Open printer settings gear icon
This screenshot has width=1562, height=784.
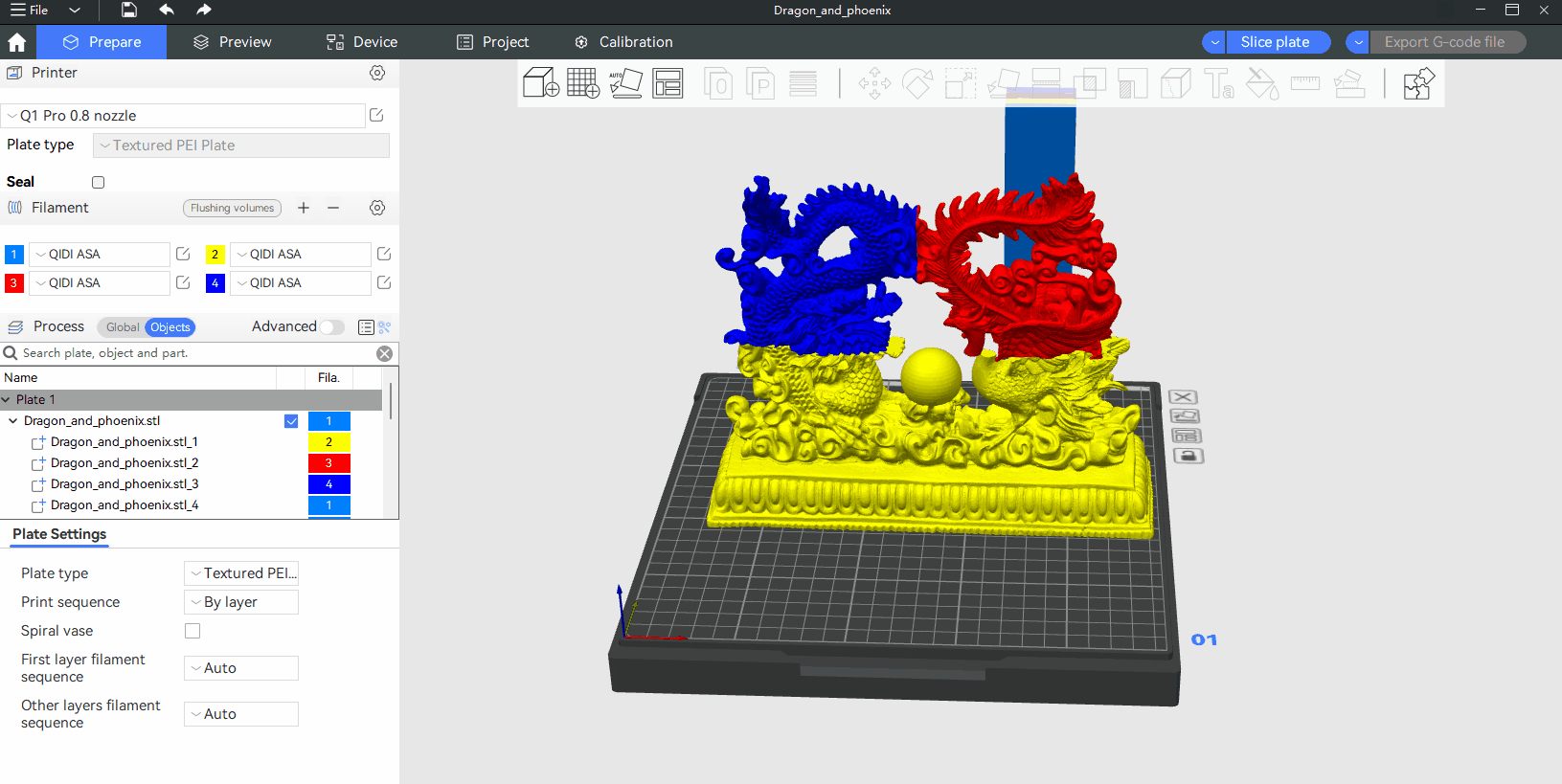(x=377, y=73)
